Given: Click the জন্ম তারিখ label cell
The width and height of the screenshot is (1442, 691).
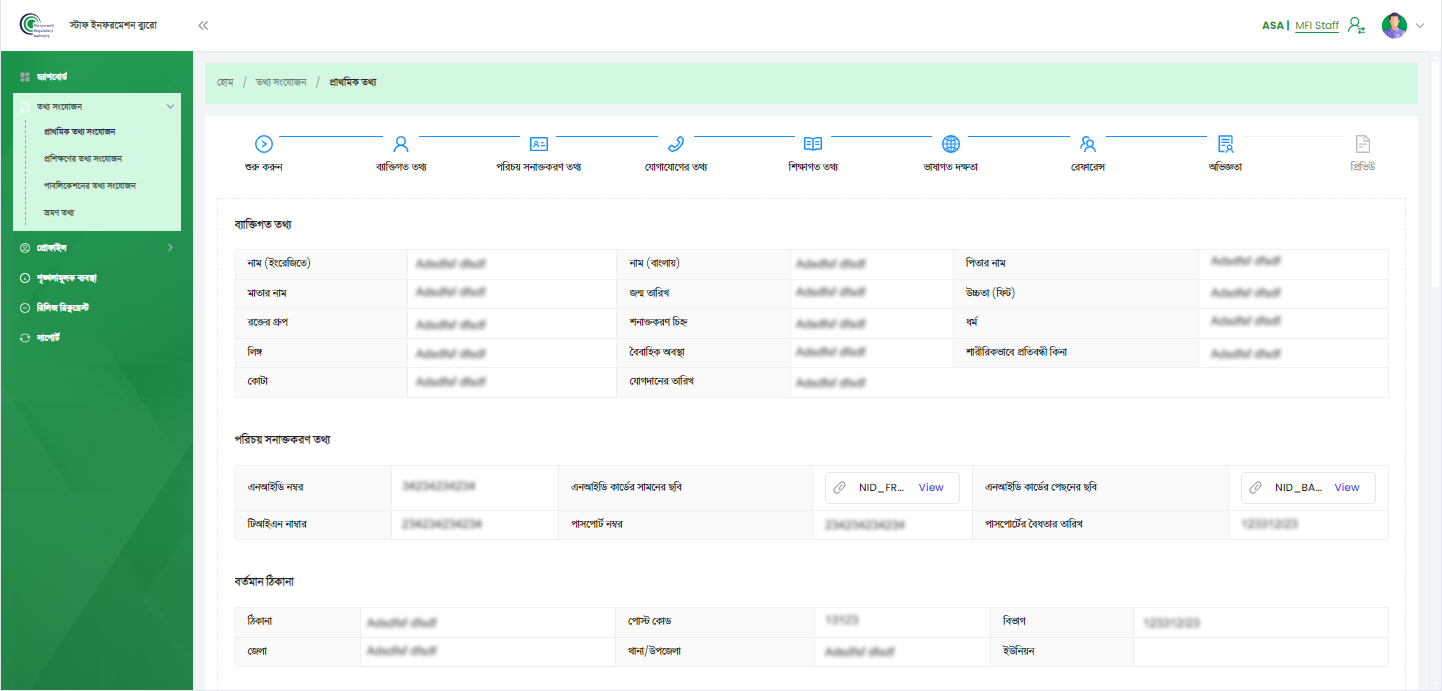Looking at the screenshot, I should point(703,293).
